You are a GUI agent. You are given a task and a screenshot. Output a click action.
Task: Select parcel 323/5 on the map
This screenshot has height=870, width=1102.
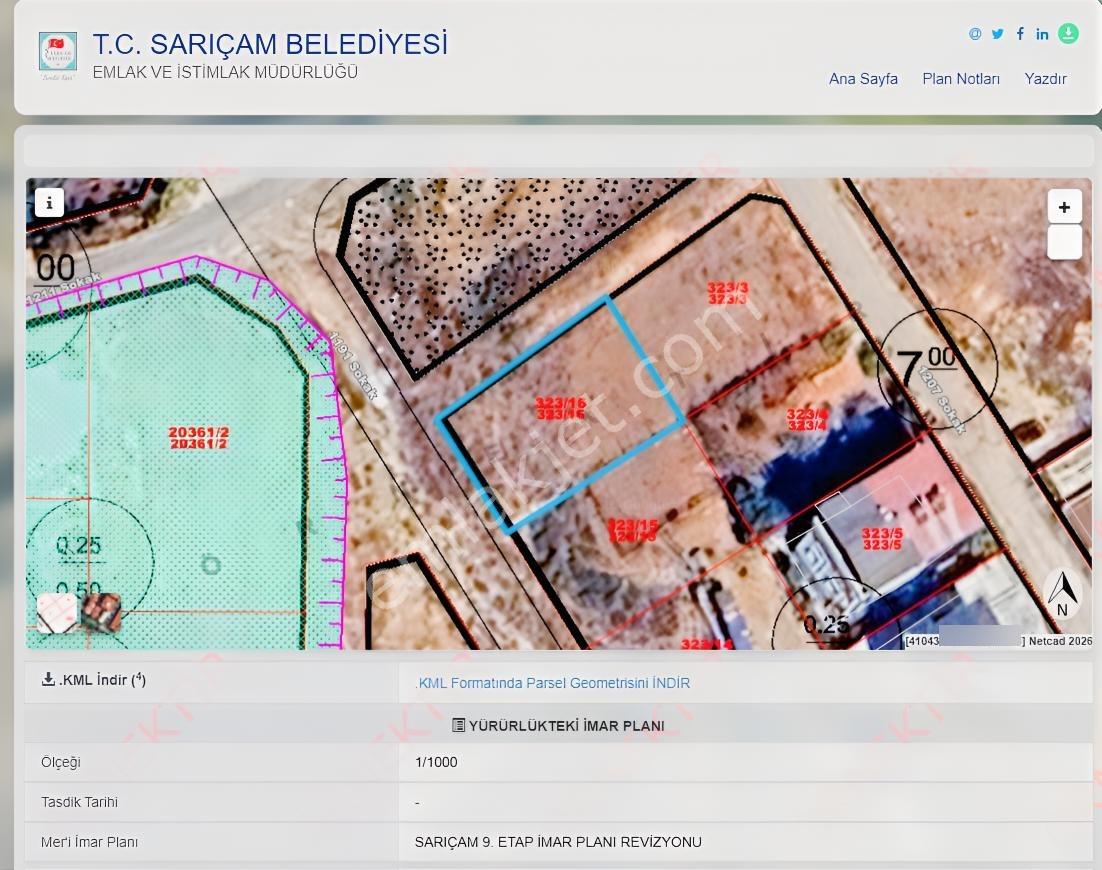[882, 539]
